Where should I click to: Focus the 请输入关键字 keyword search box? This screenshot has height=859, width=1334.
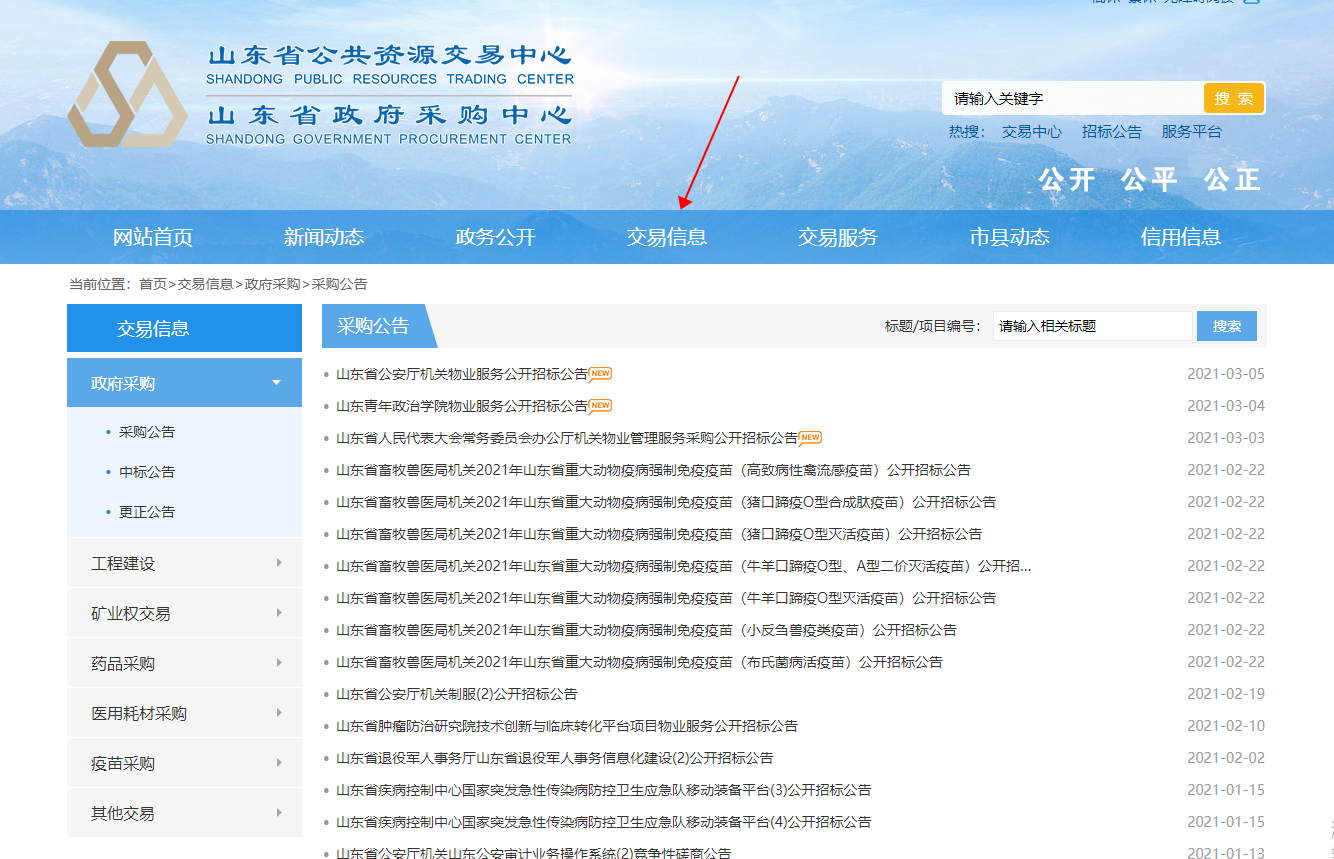(x=1072, y=98)
